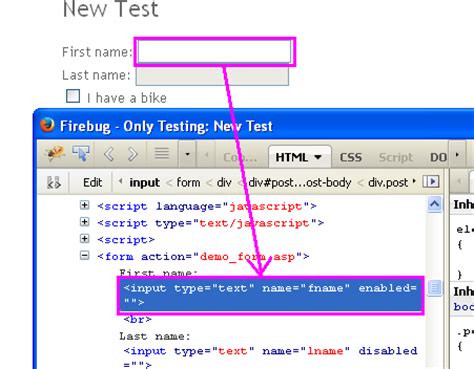
Task: Select the highlighted input fname node
Action: [x=270, y=295]
